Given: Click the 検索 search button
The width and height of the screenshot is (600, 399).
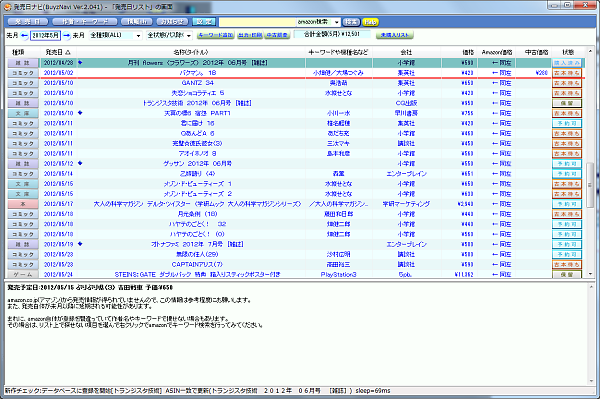Looking at the screenshot, I should 351,22.
